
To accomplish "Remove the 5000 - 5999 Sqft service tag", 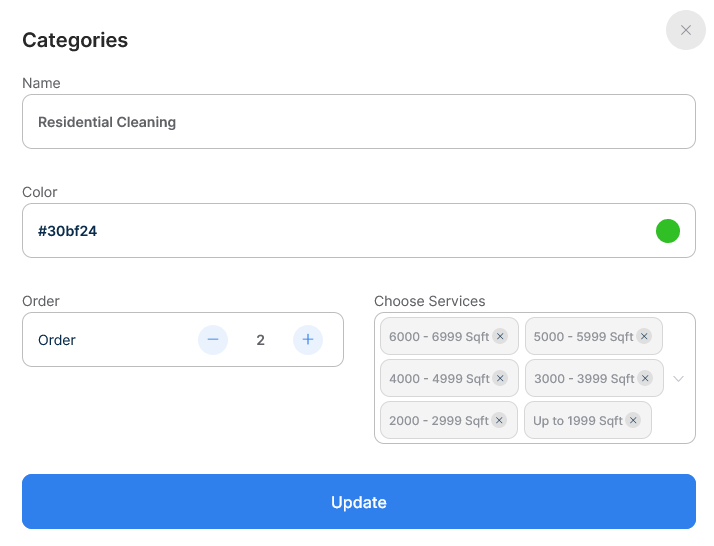I will click(x=644, y=337).
